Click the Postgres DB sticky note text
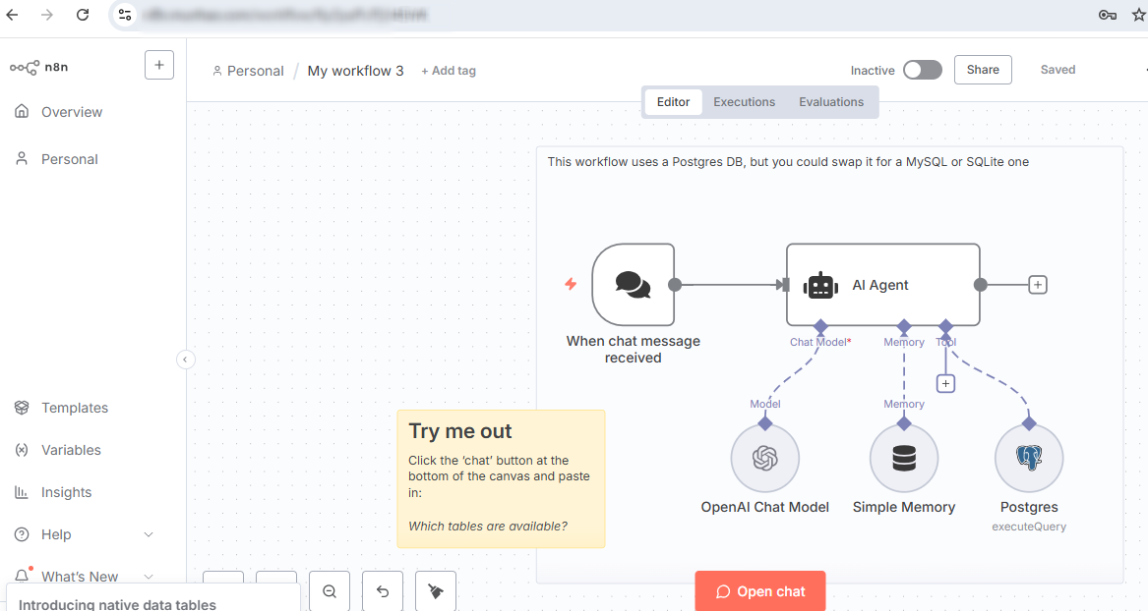This screenshot has height=611, width=1148. [788, 162]
